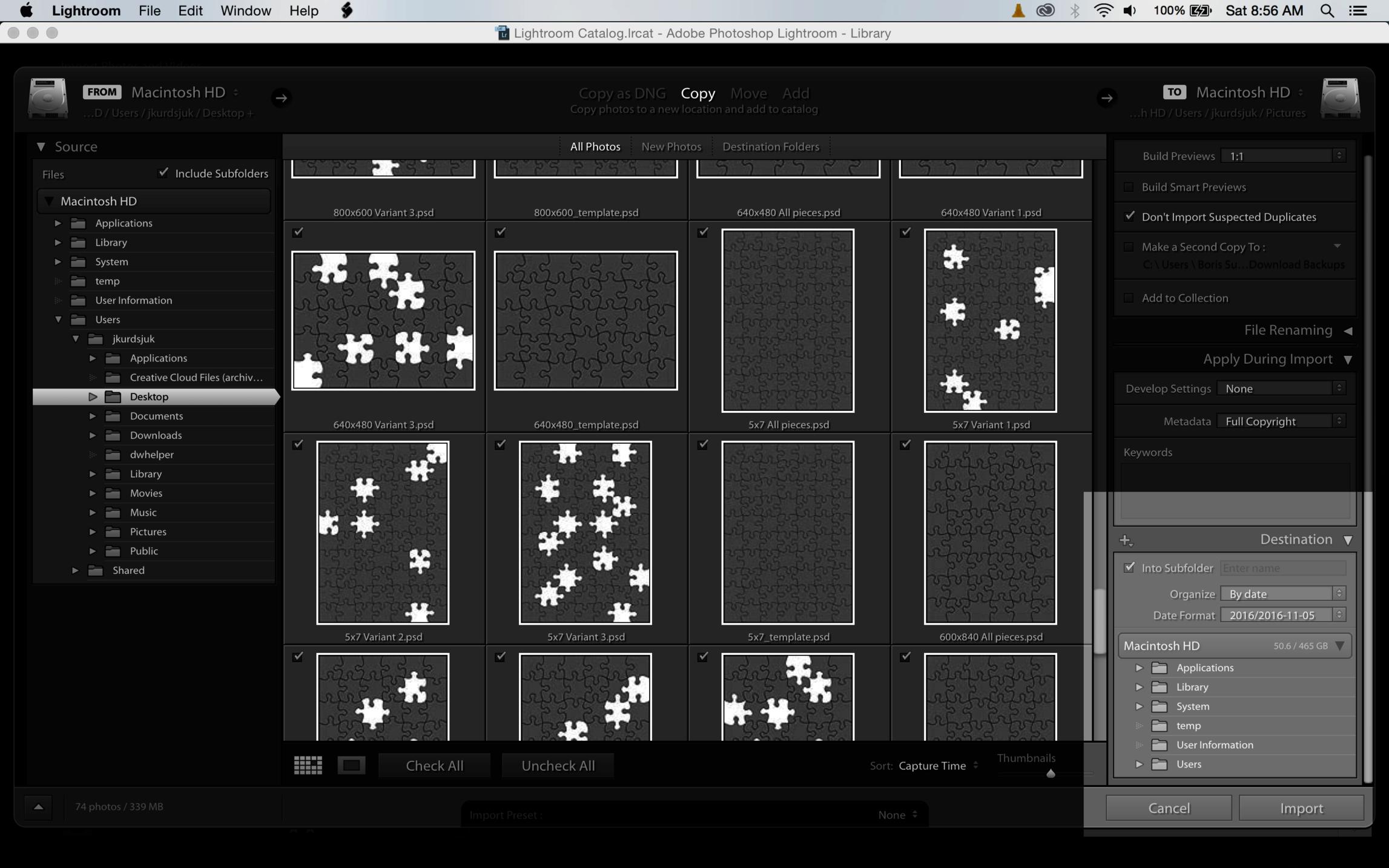Click the Wi-Fi menu bar icon
Viewport: 1389px width, 868px height.
[x=1103, y=11]
